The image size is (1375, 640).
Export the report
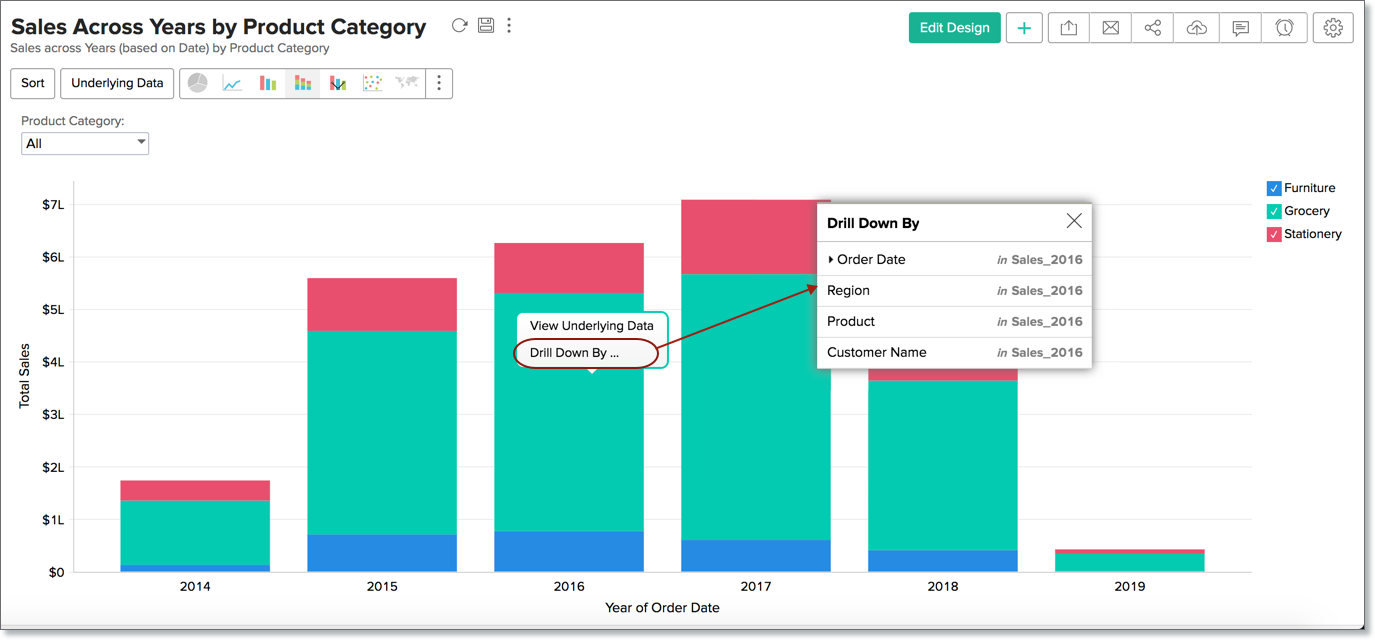tap(1068, 27)
